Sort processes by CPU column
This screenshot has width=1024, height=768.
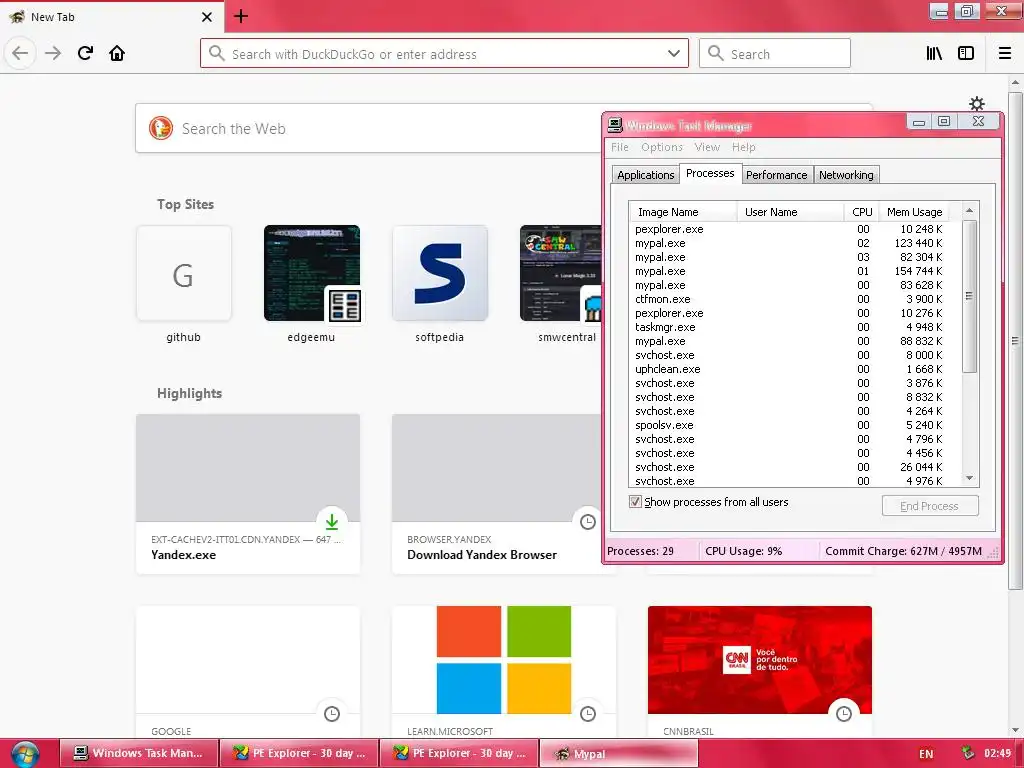pos(861,212)
